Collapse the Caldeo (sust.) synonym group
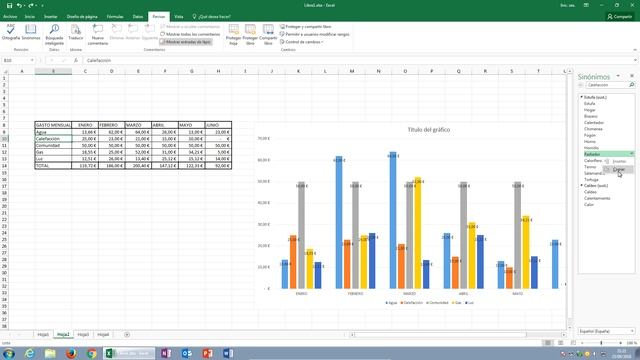Screen dimensions: 640x360 tap(582, 185)
